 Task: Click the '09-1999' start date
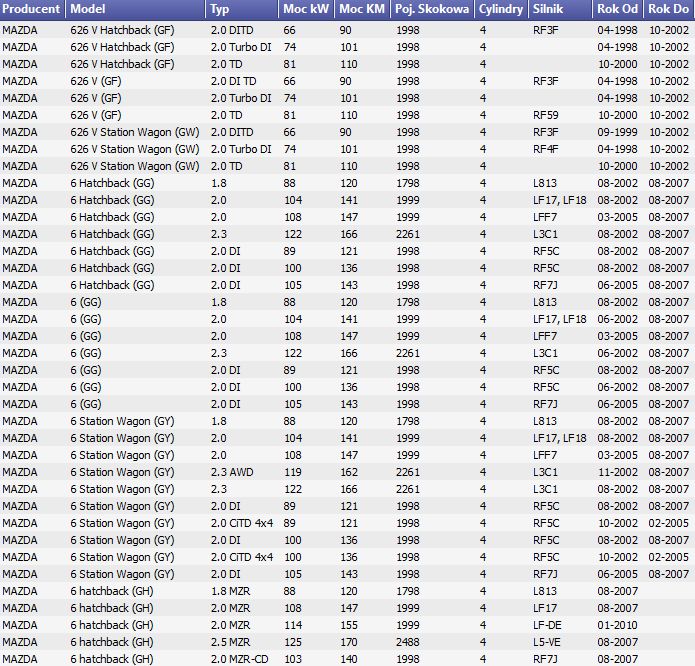coord(617,132)
